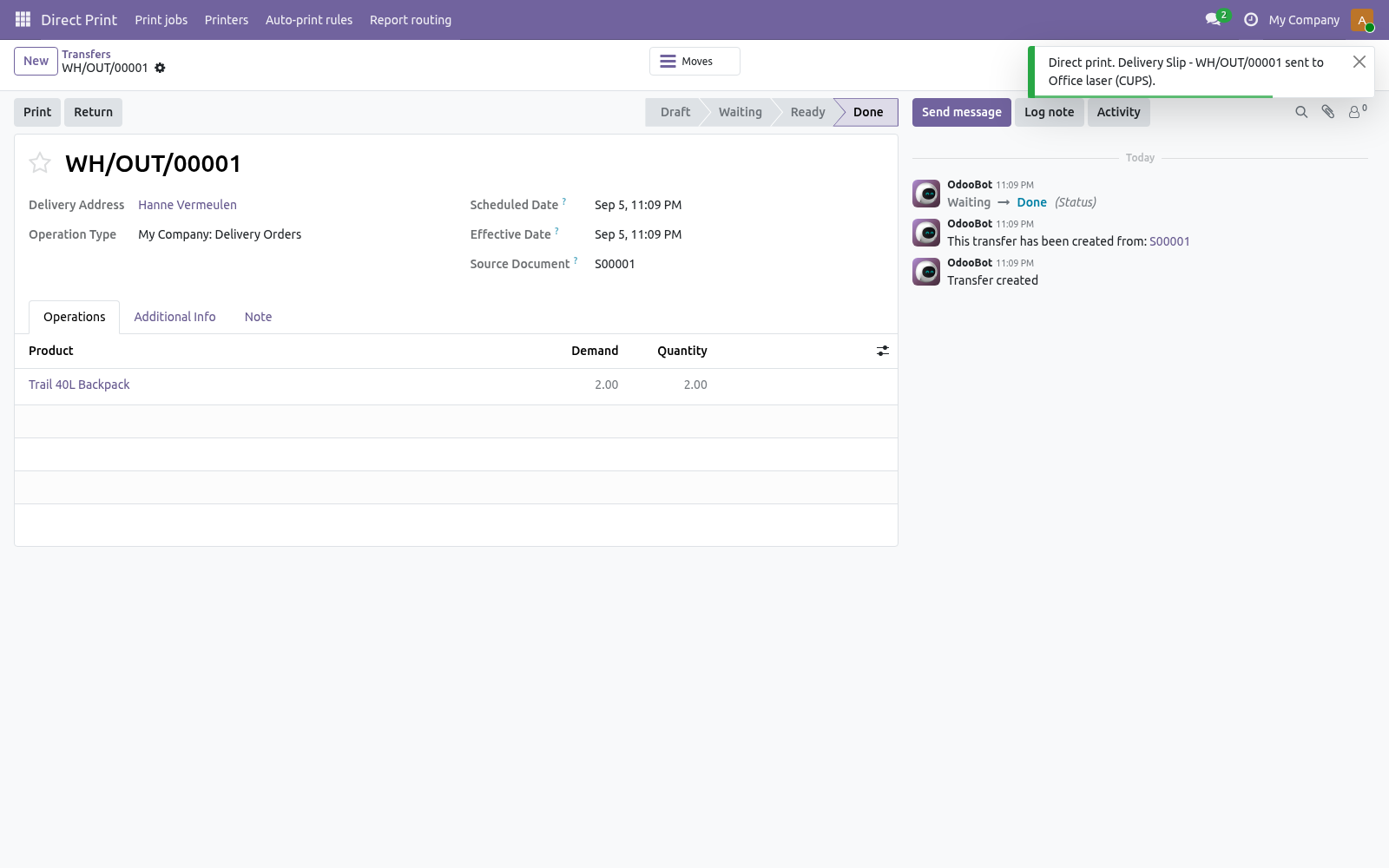Select the Done status stage

(x=866, y=112)
